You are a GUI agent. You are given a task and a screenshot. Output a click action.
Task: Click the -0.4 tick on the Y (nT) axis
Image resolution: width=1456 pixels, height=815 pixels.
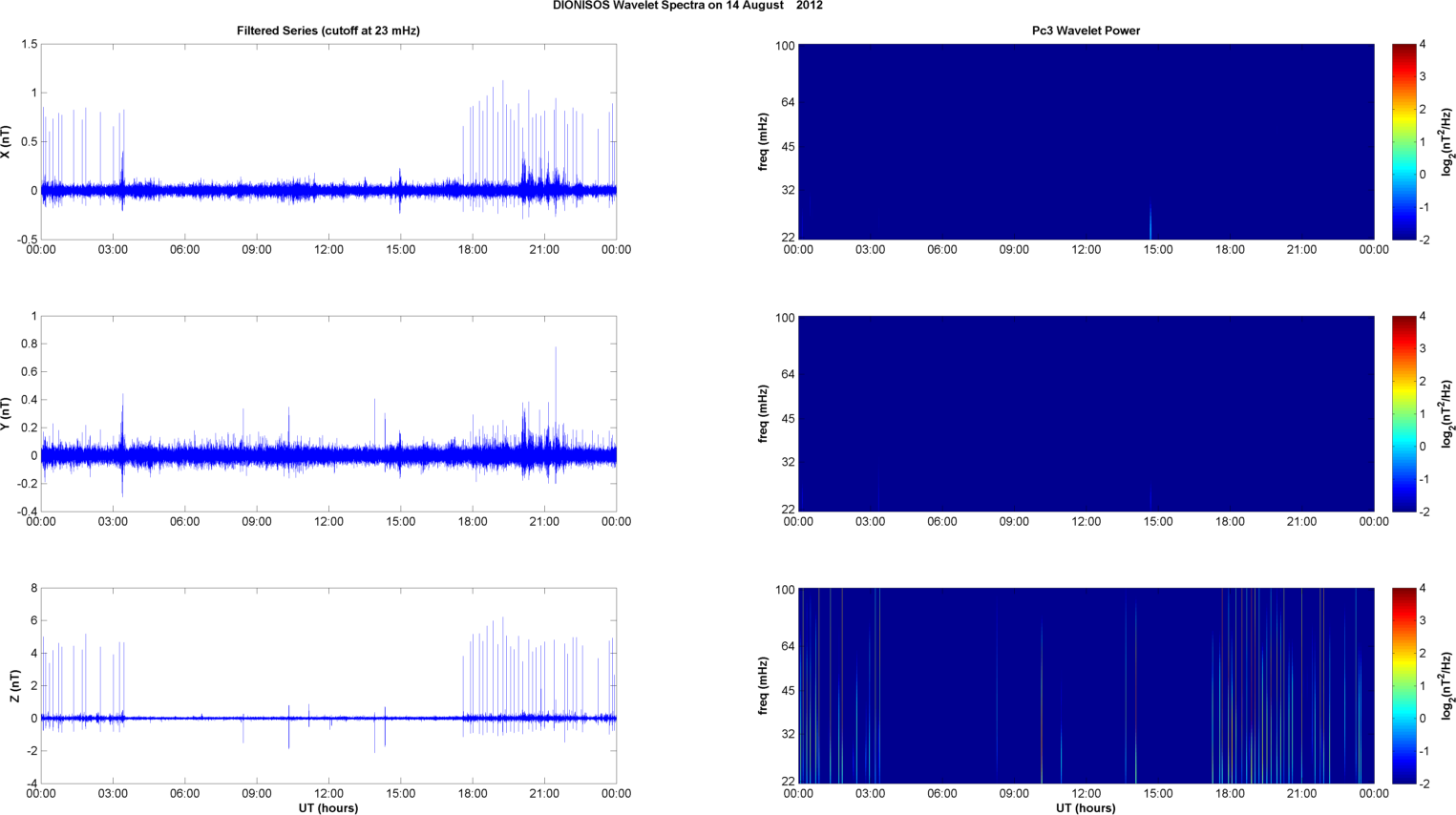pos(26,512)
